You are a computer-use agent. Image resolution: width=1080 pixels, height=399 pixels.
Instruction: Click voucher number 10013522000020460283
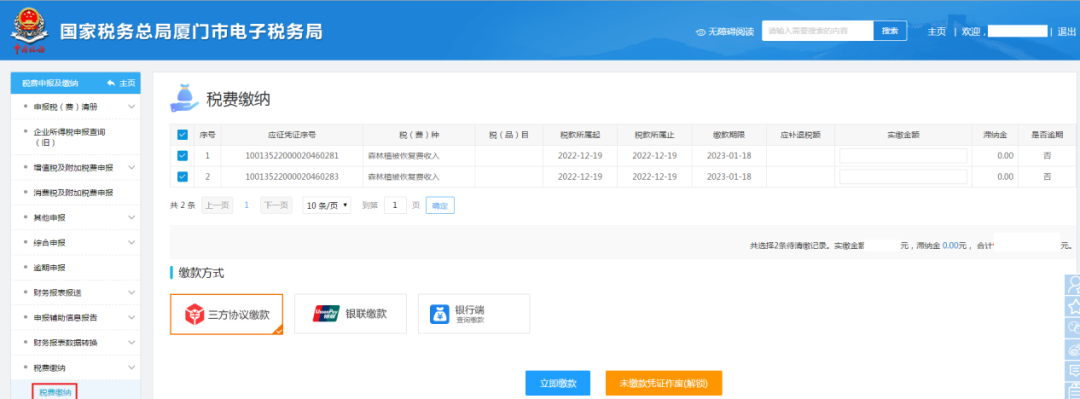(292, 176)
